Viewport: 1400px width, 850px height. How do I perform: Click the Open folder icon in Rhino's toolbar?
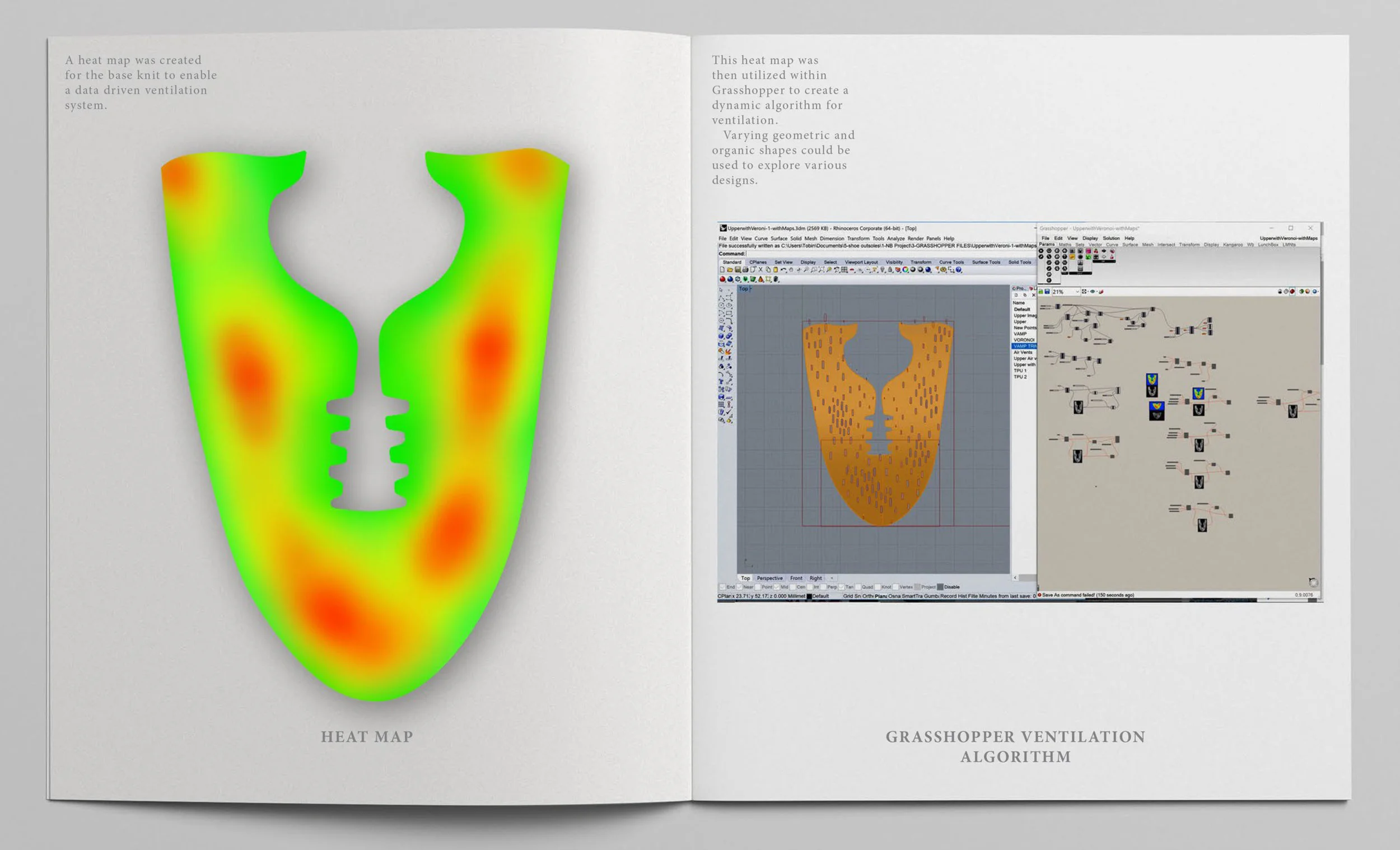pos(730,270)
